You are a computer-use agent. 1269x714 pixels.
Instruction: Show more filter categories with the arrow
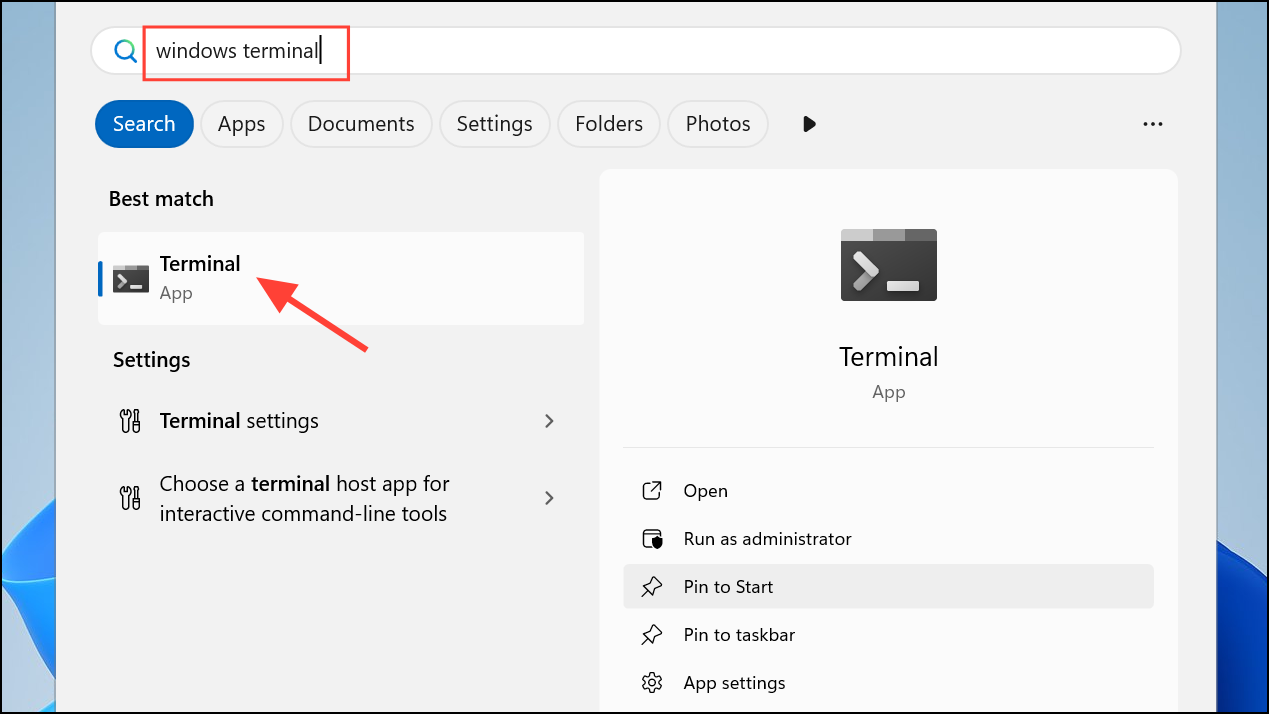[x=809, y=124]
